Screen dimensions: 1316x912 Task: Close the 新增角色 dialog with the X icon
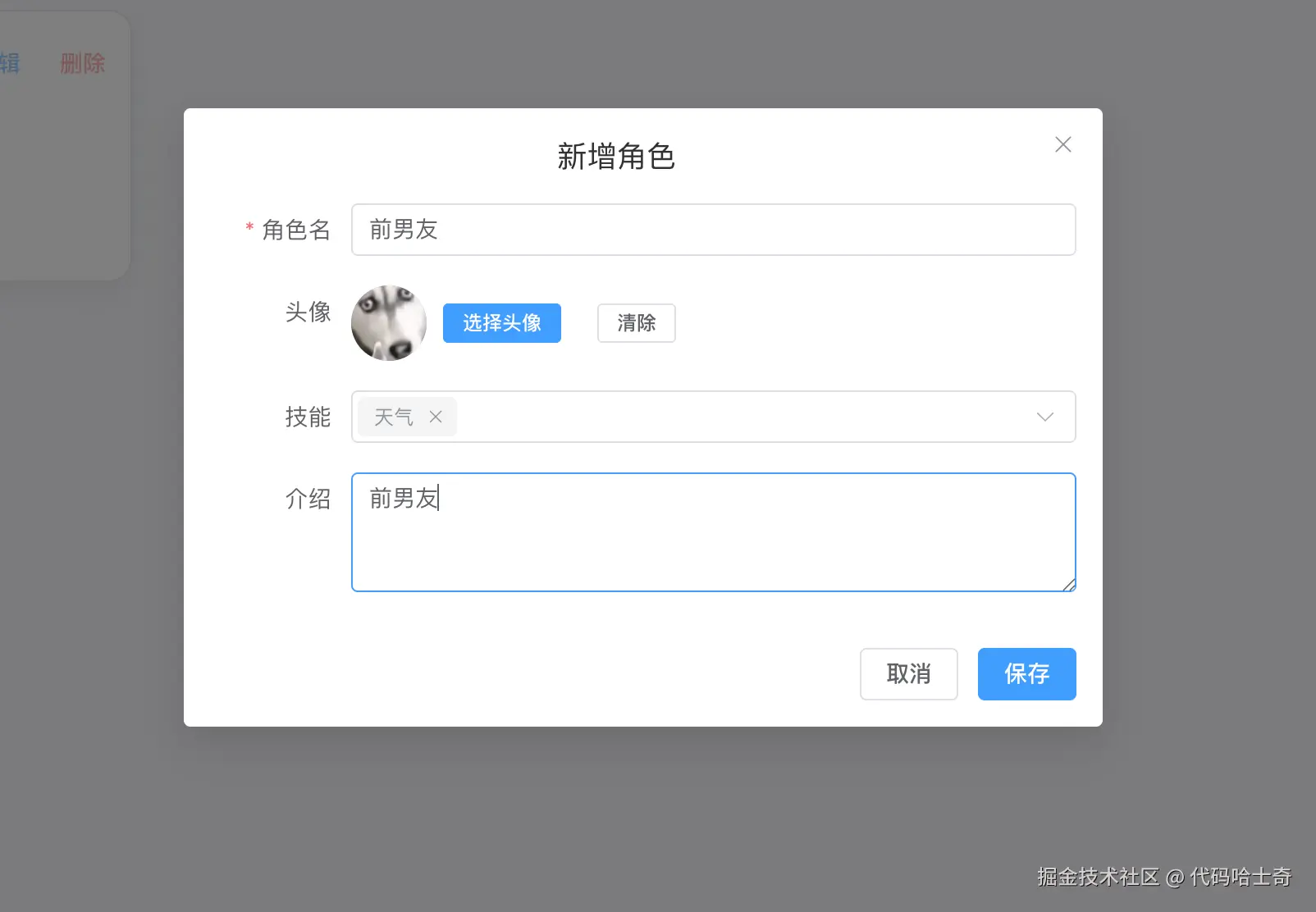pos(1062,144)
